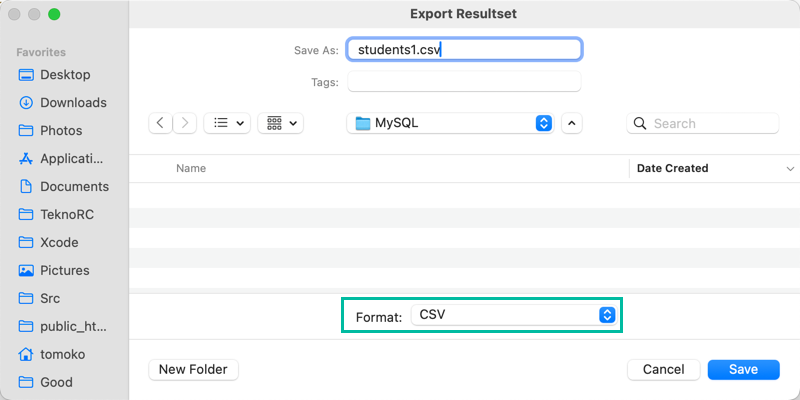Viewport: 800px width, 400px height.
Task: Click the search magnifier icon
Action: coord(639,124)
